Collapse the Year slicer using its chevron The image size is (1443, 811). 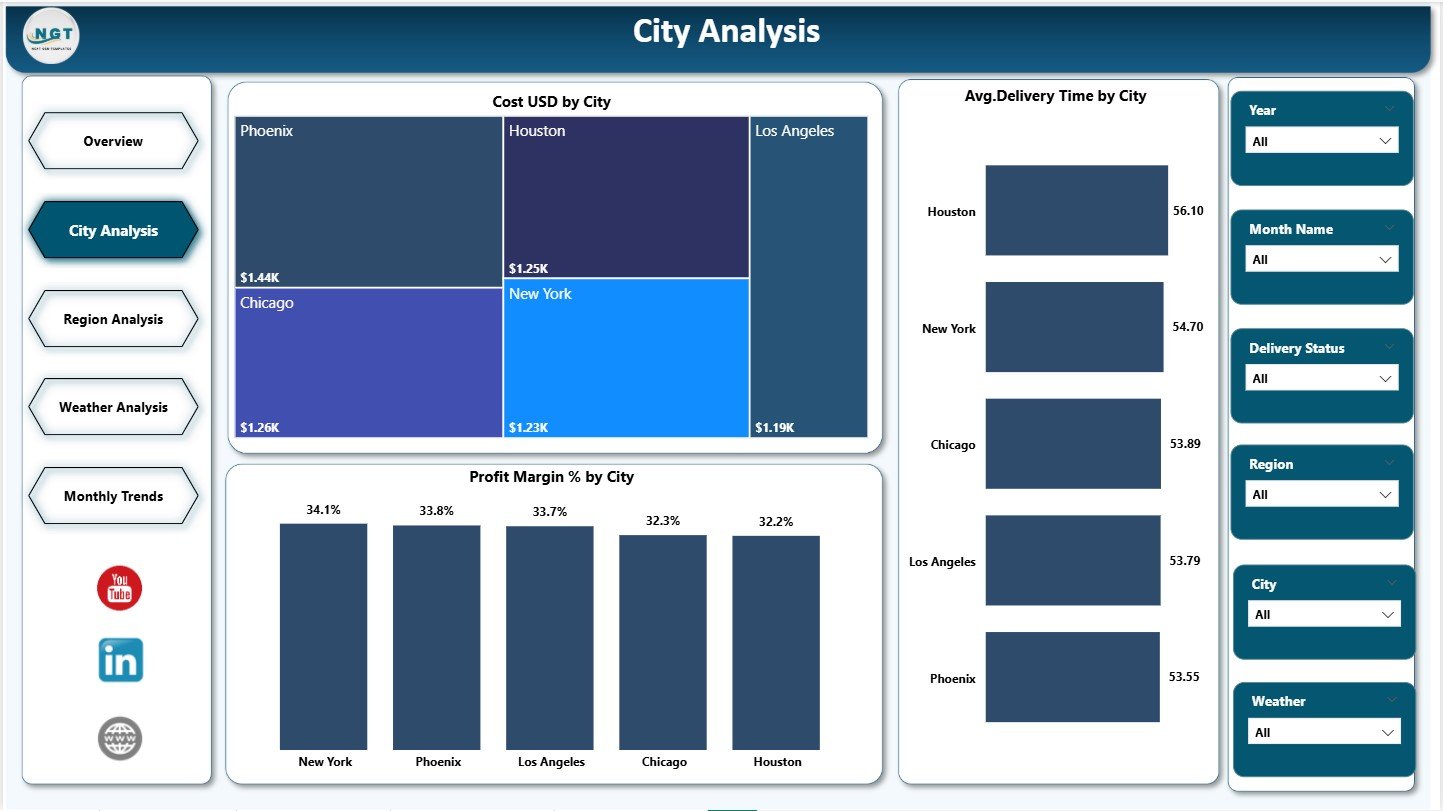1390,109
